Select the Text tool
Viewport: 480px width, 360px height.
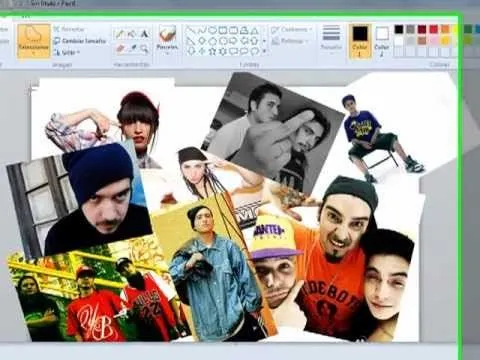click(144, 34)
